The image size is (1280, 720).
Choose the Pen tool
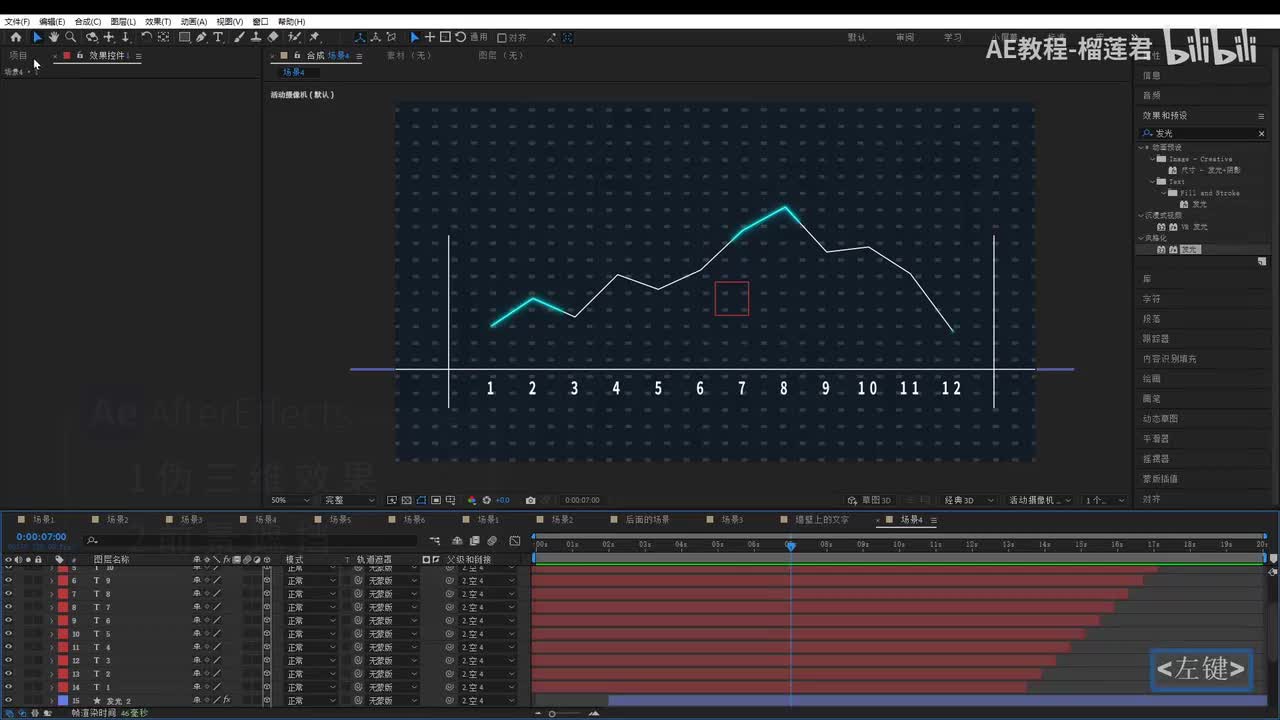tap(201, 37)
